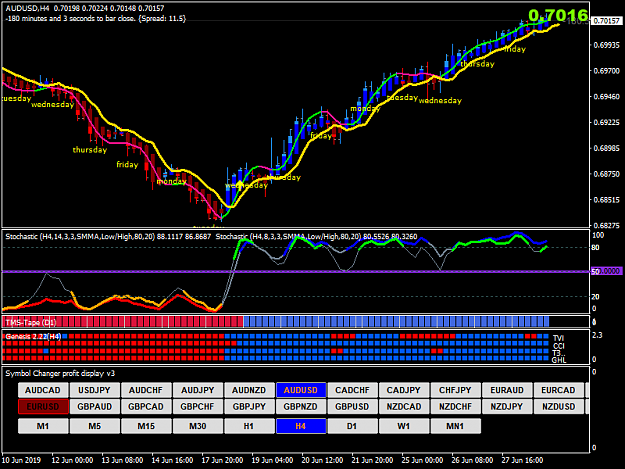Viewport: 625px width, 469px height.
Task: Select the TMS-Tape (D1) indicator label
Action: point(31,322)
